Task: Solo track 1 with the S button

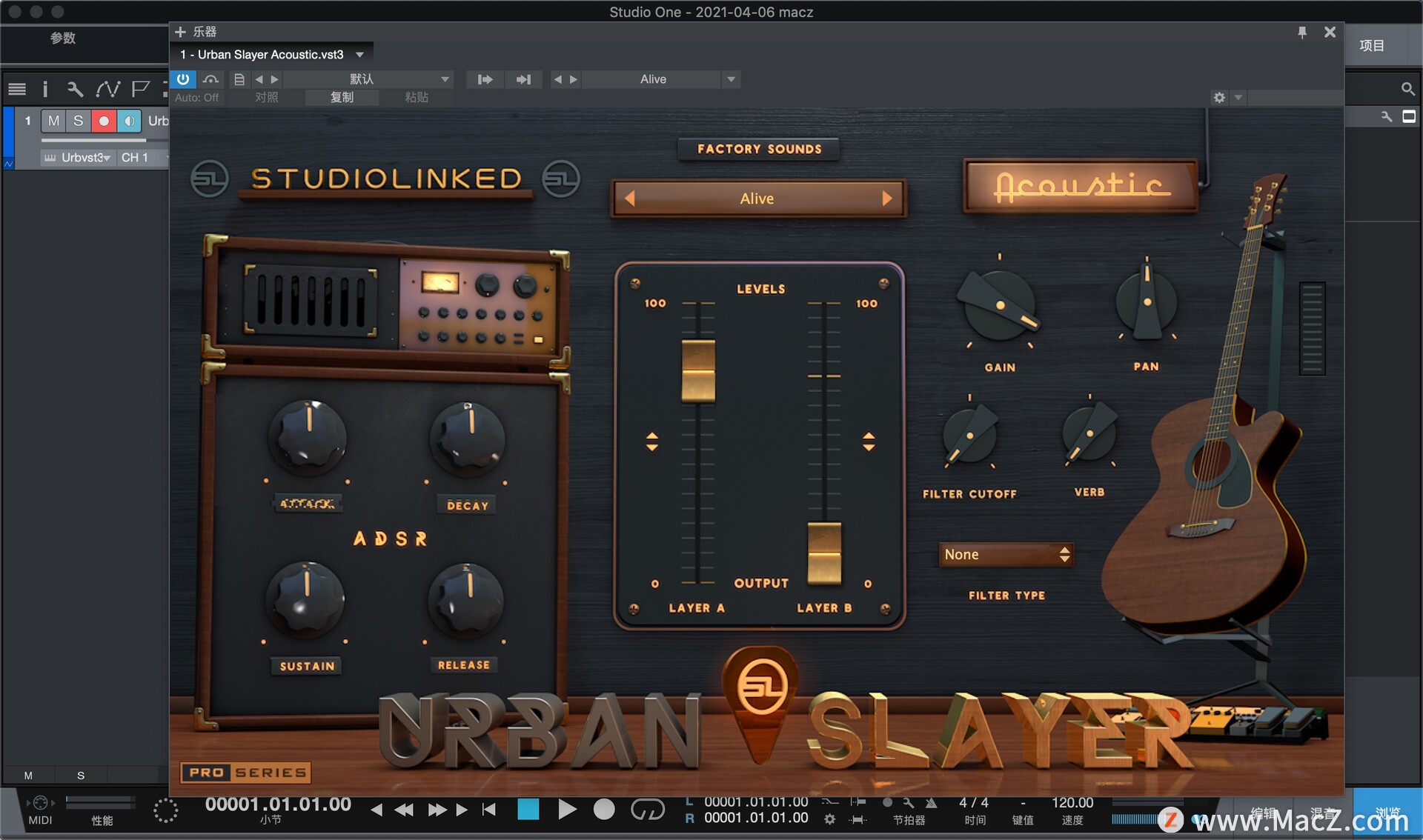Action: point(78,121)
